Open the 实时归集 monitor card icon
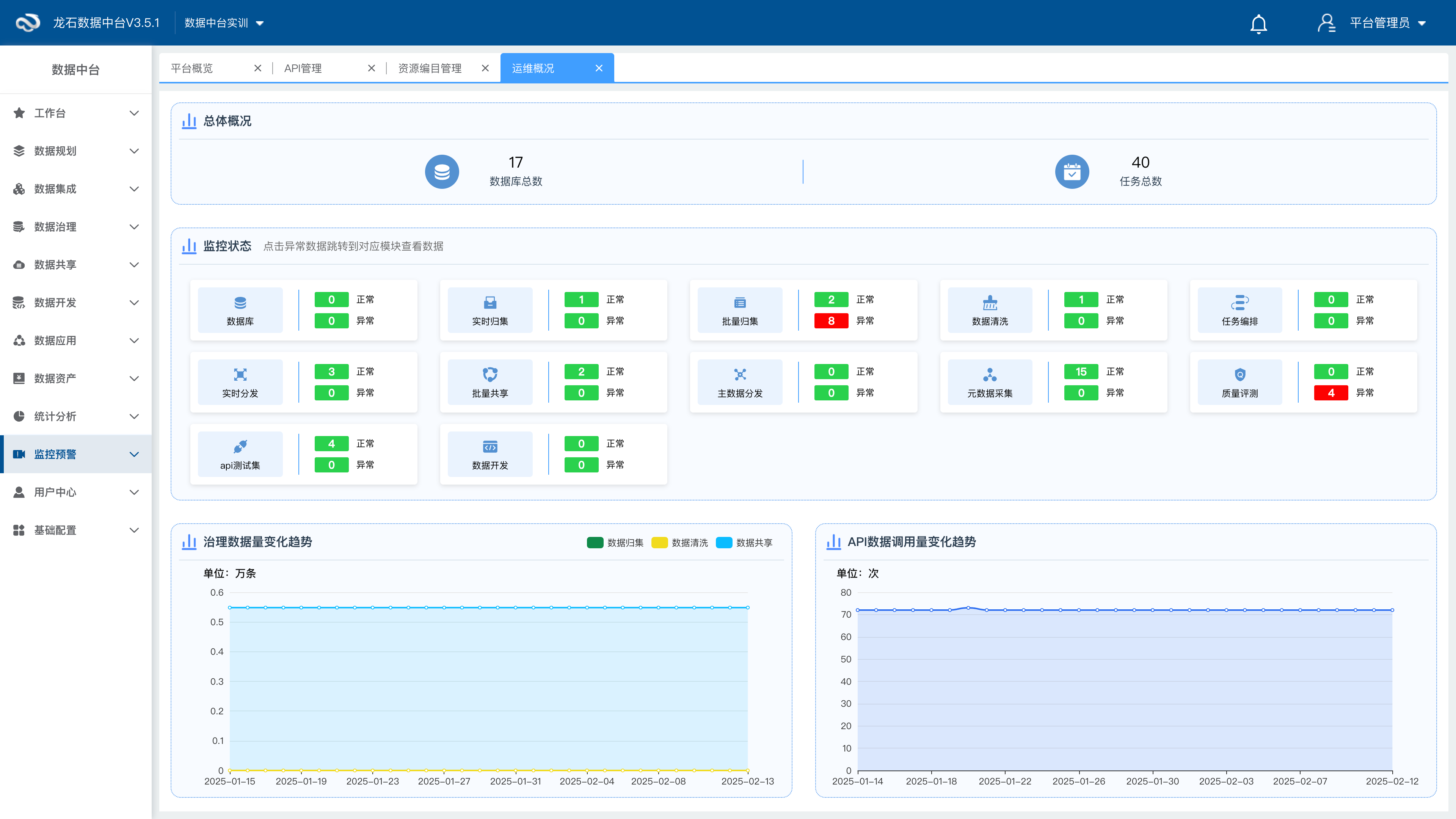The height and width of the screenshot is (819, 1456). 490,303
